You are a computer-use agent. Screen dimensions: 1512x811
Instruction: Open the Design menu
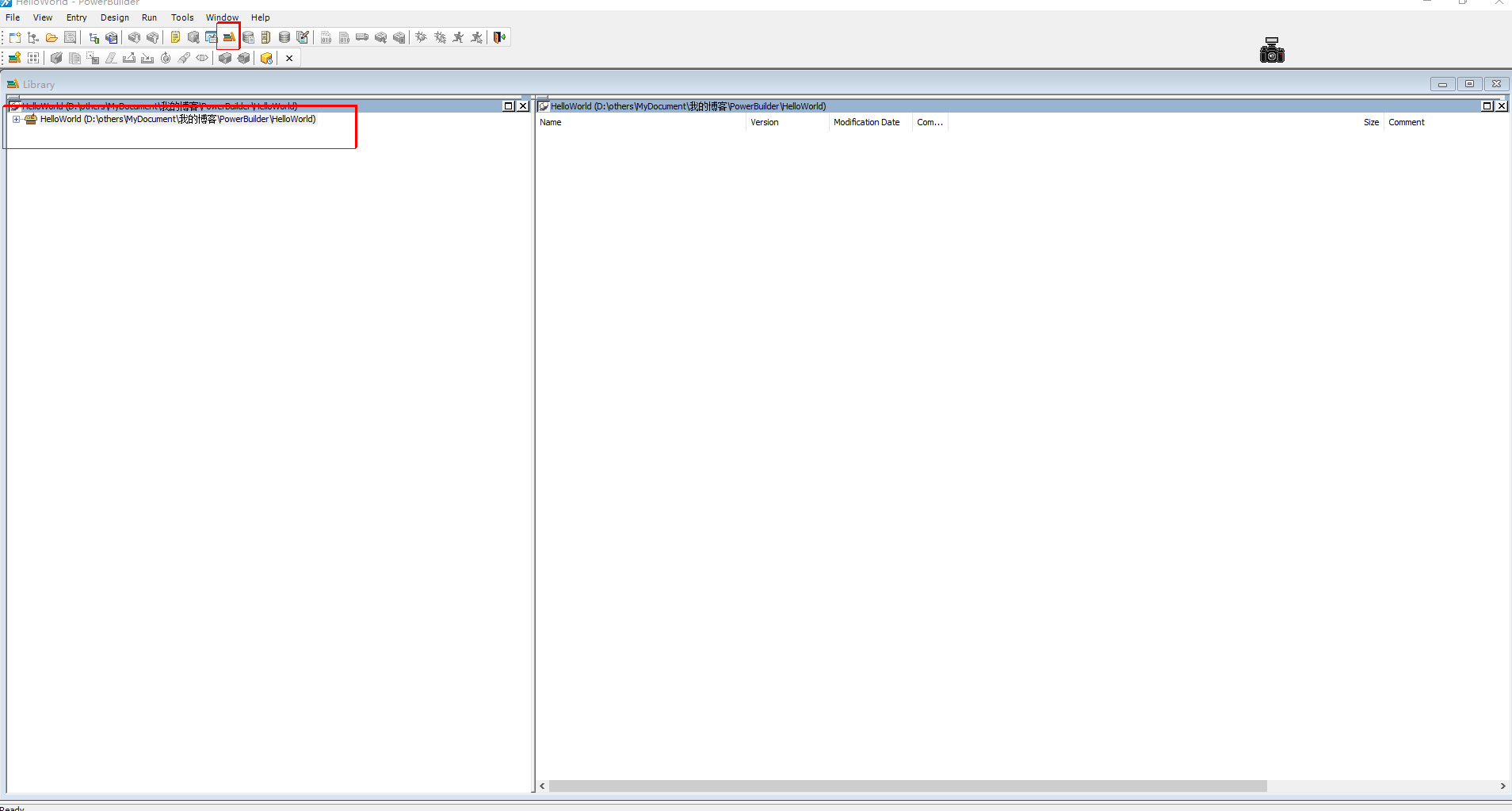coord(115,17)
